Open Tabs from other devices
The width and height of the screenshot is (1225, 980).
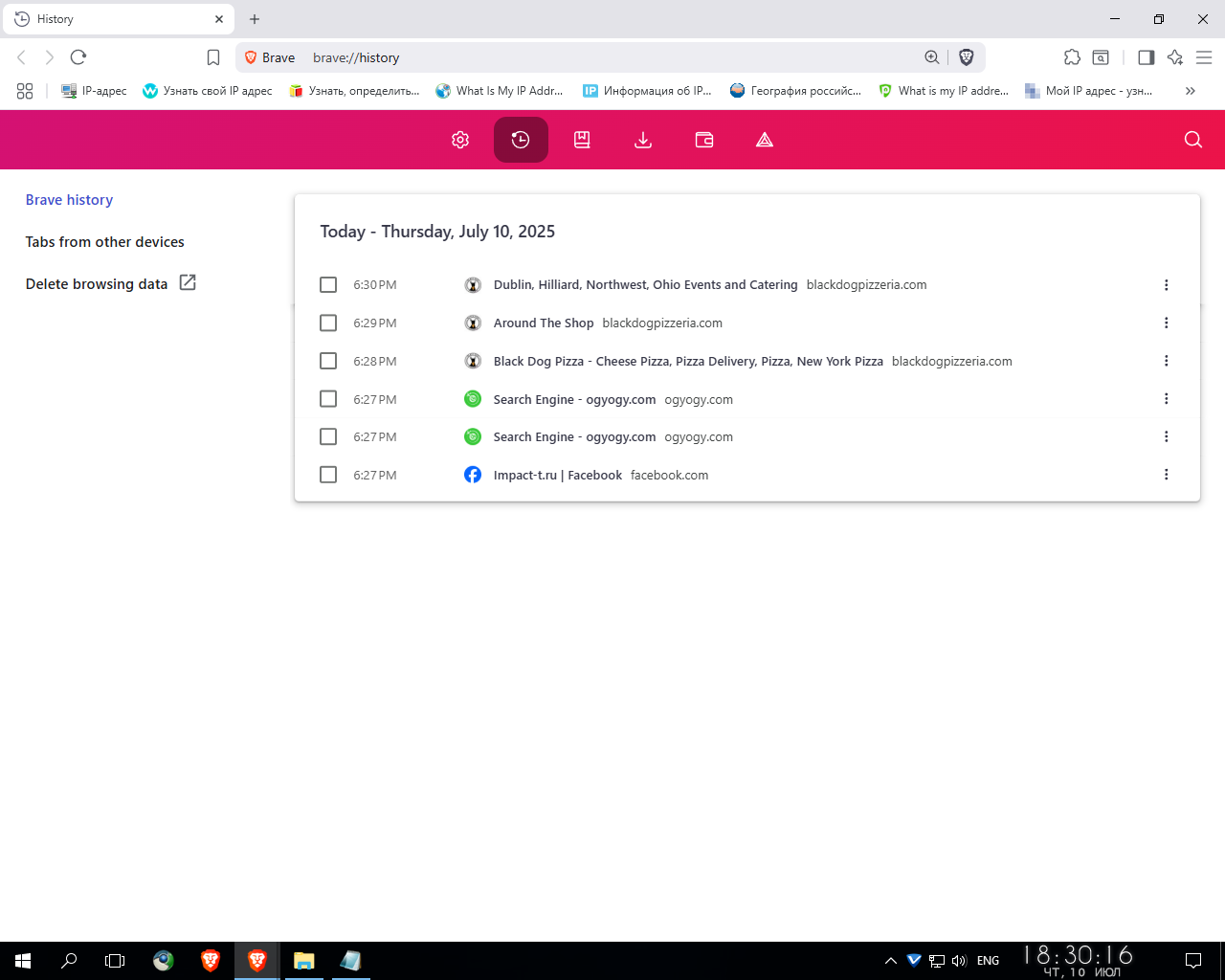(x=104, y=242)
